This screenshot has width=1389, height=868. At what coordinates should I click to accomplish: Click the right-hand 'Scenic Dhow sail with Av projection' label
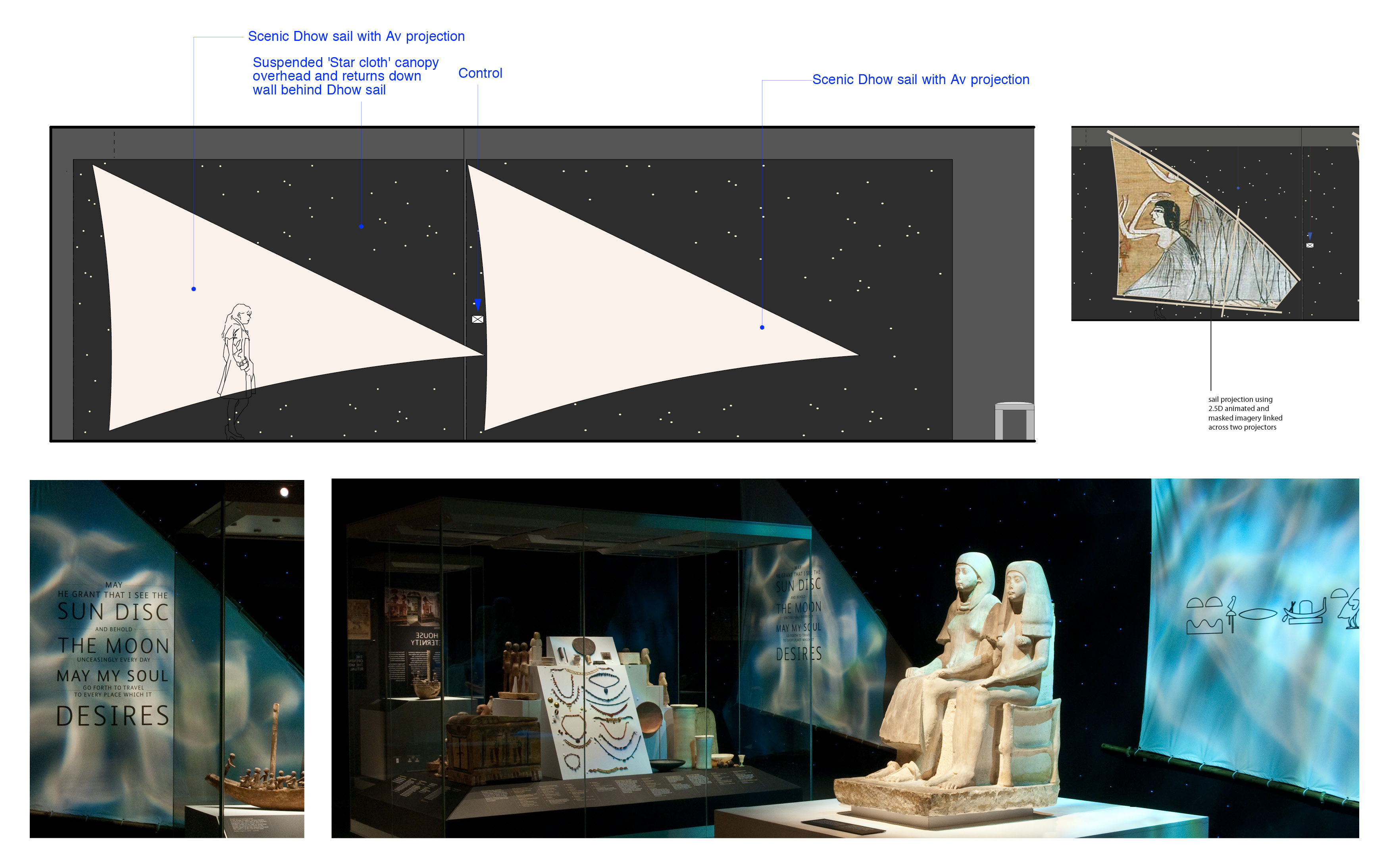[920, 80]
